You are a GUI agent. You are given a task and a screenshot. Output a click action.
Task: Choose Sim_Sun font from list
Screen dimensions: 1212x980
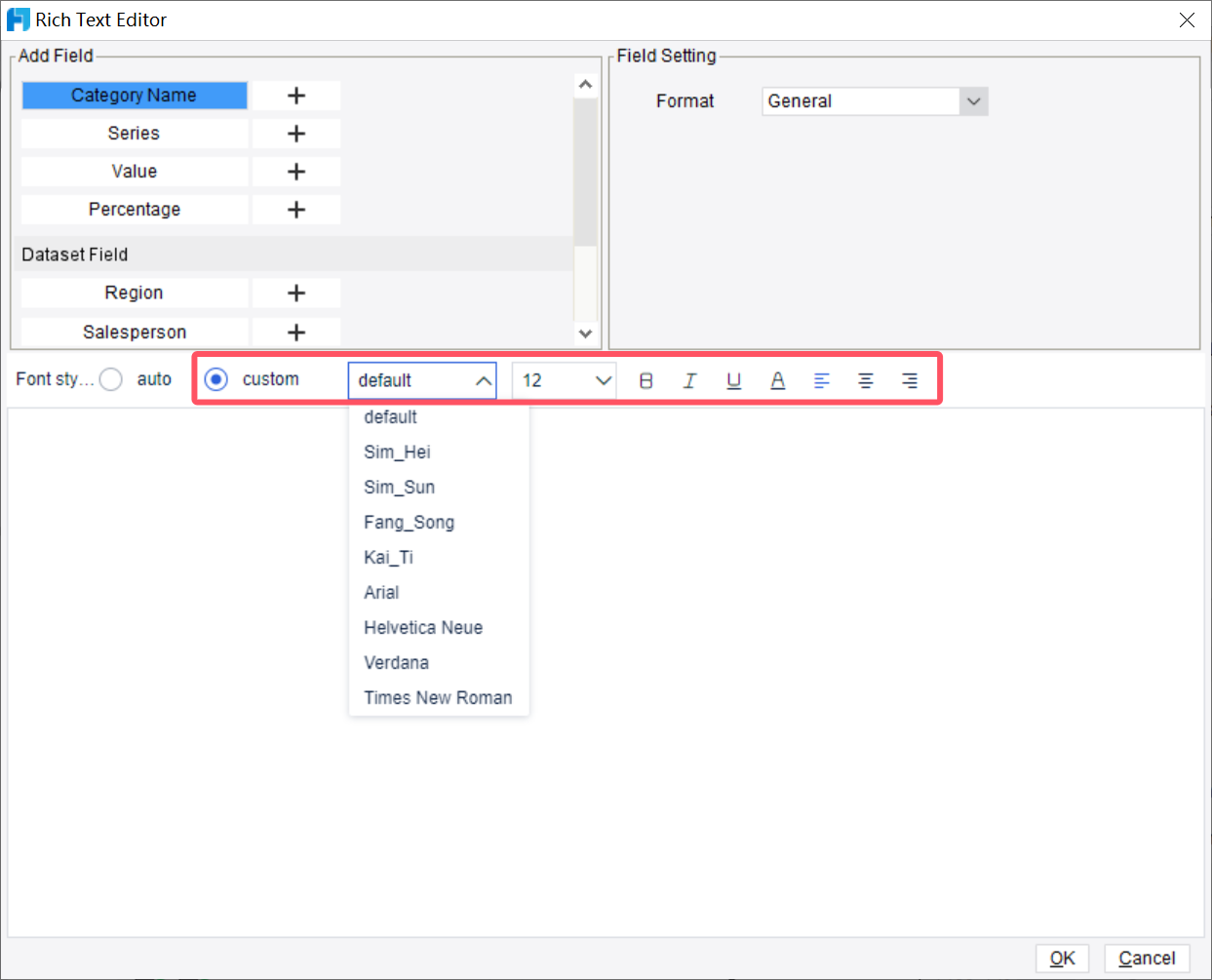point(439,488)
